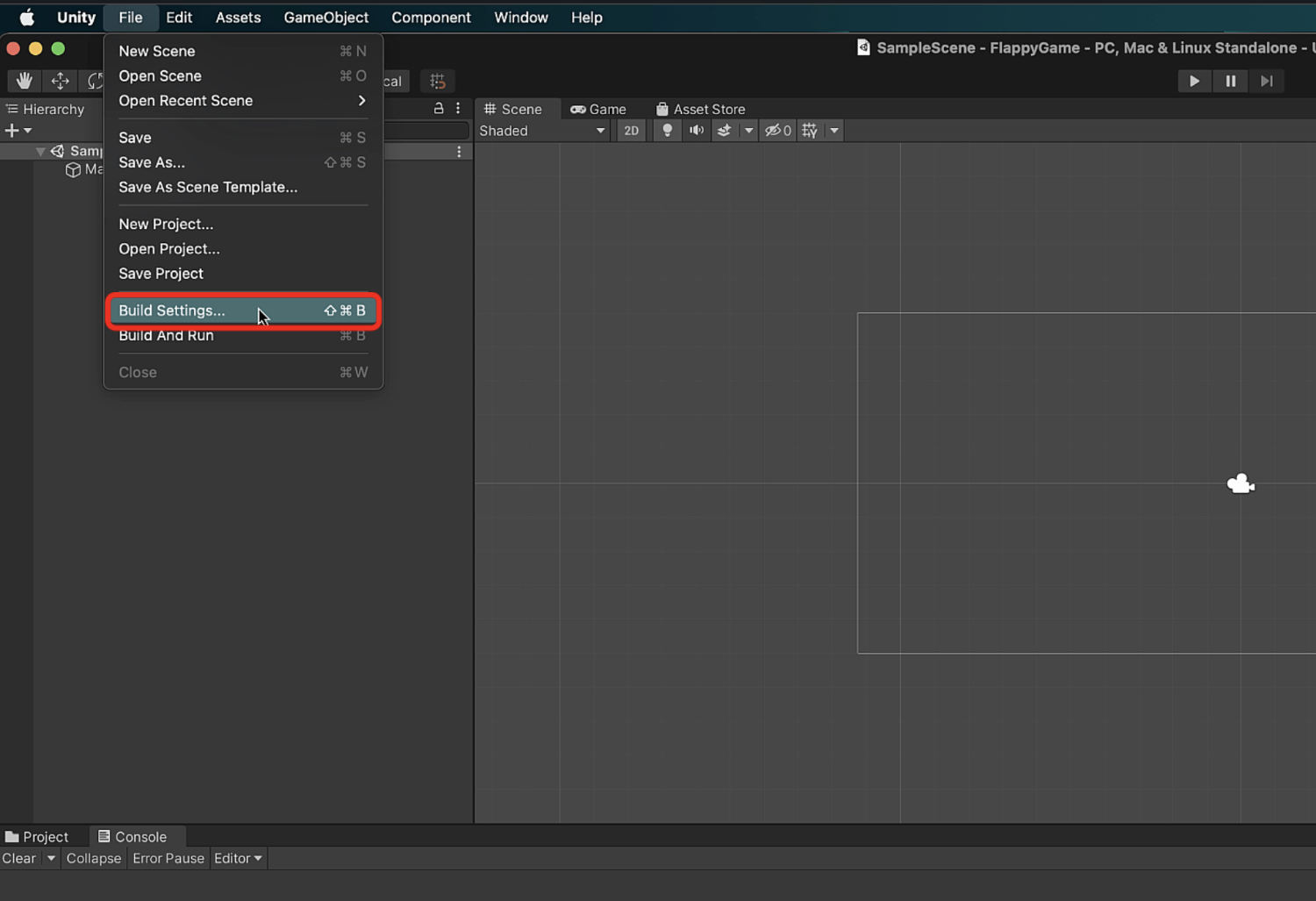Toggle Error Pause in Console
Screen dimensions: 1316x901
tap(168, 858)
